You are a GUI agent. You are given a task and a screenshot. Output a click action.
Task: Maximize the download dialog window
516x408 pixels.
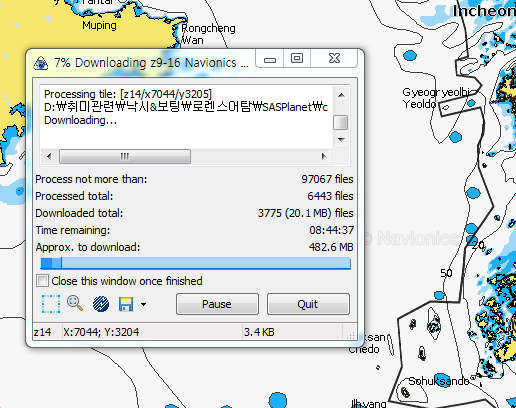[x=297, y=59]
